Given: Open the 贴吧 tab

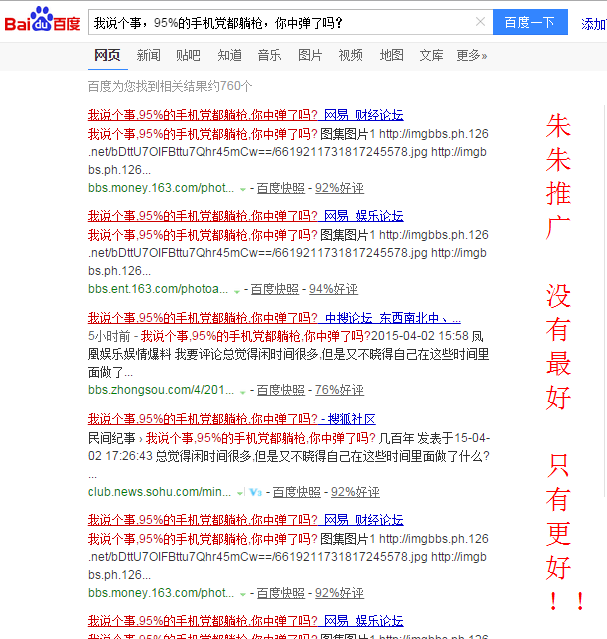Looking at the screenshot, I should 188,55.
